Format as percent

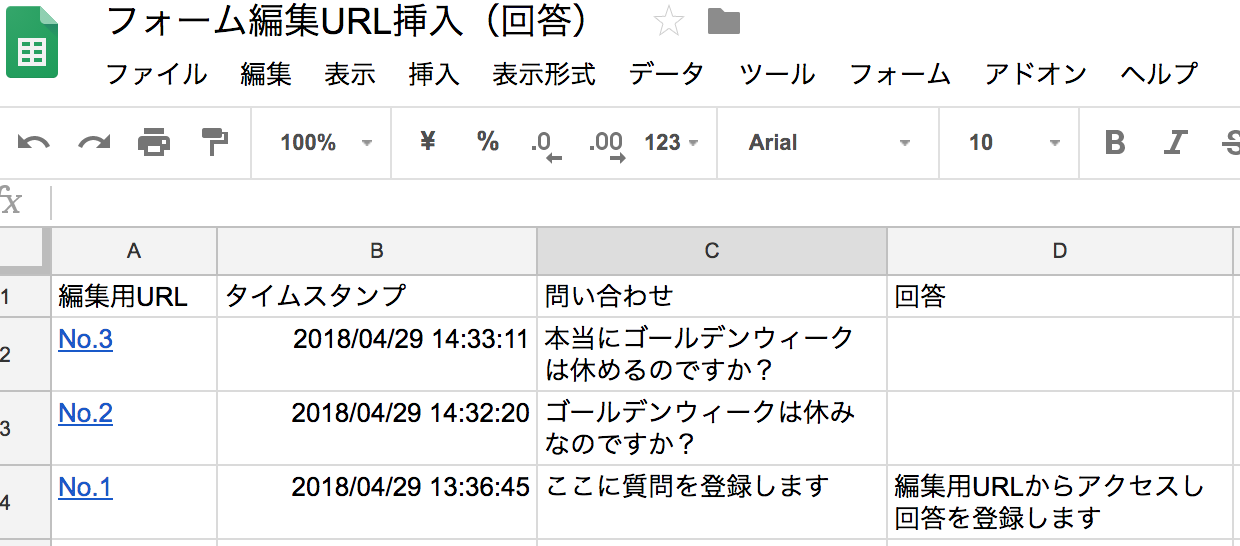(488, 142)
